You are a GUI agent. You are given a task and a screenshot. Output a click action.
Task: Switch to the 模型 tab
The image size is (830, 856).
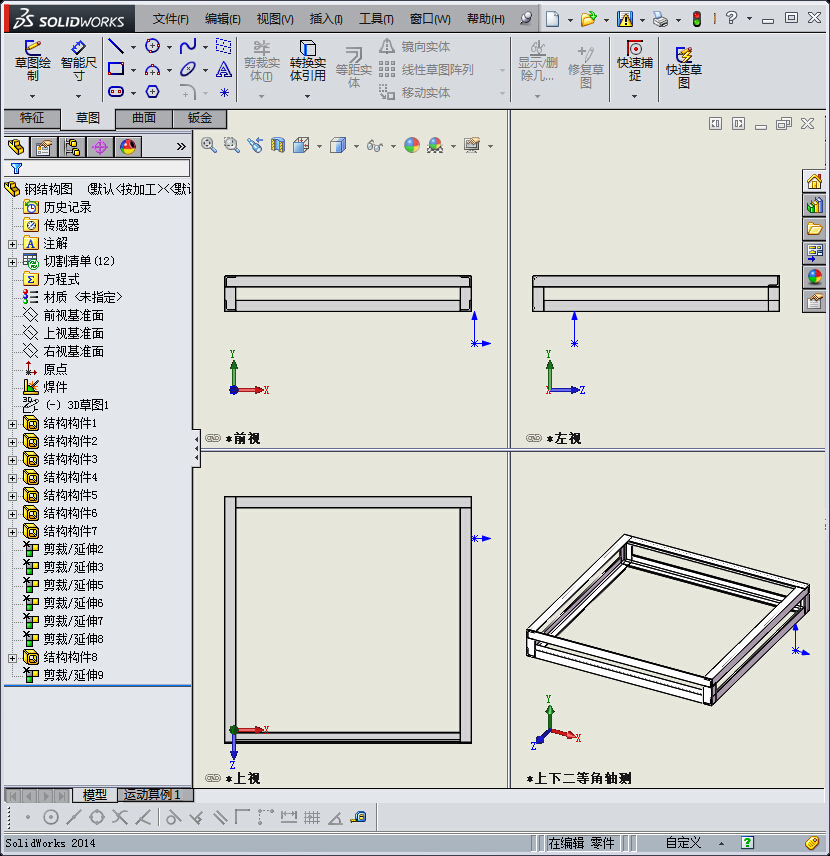click(x=94, y=795)
